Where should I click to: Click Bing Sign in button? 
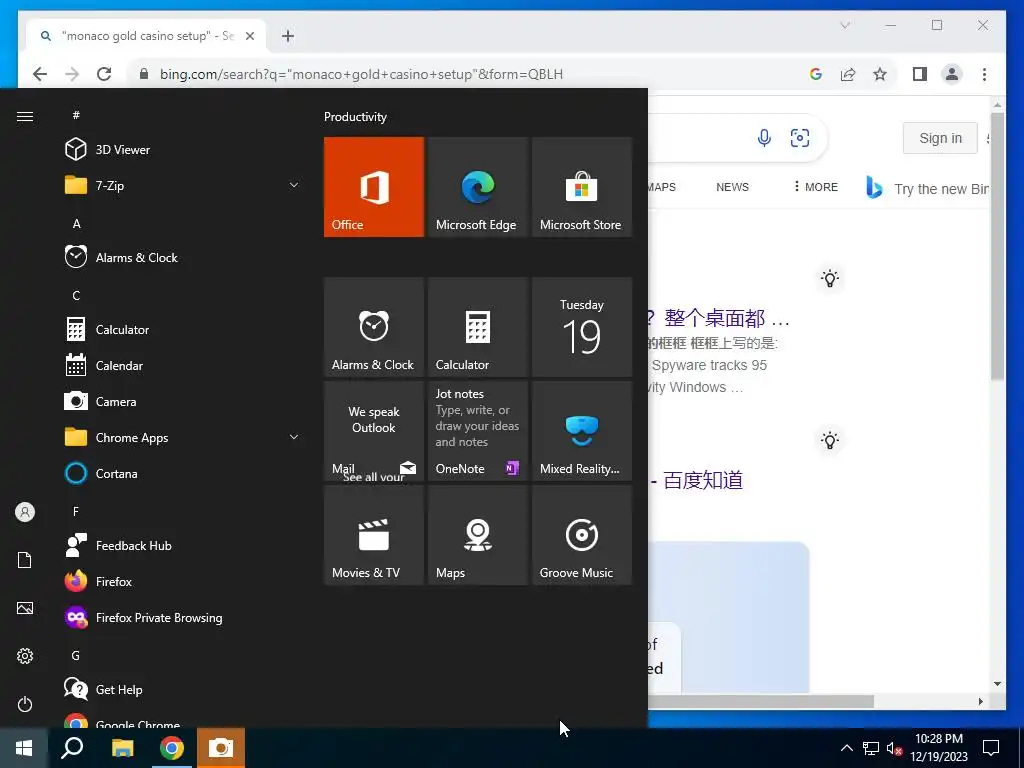coord(940,138)
